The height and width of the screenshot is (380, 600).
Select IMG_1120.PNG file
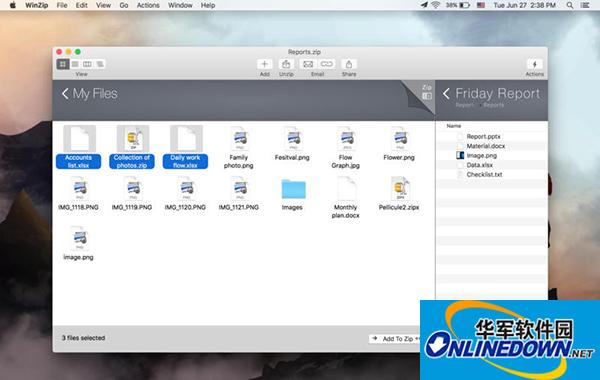pos(186,193)
